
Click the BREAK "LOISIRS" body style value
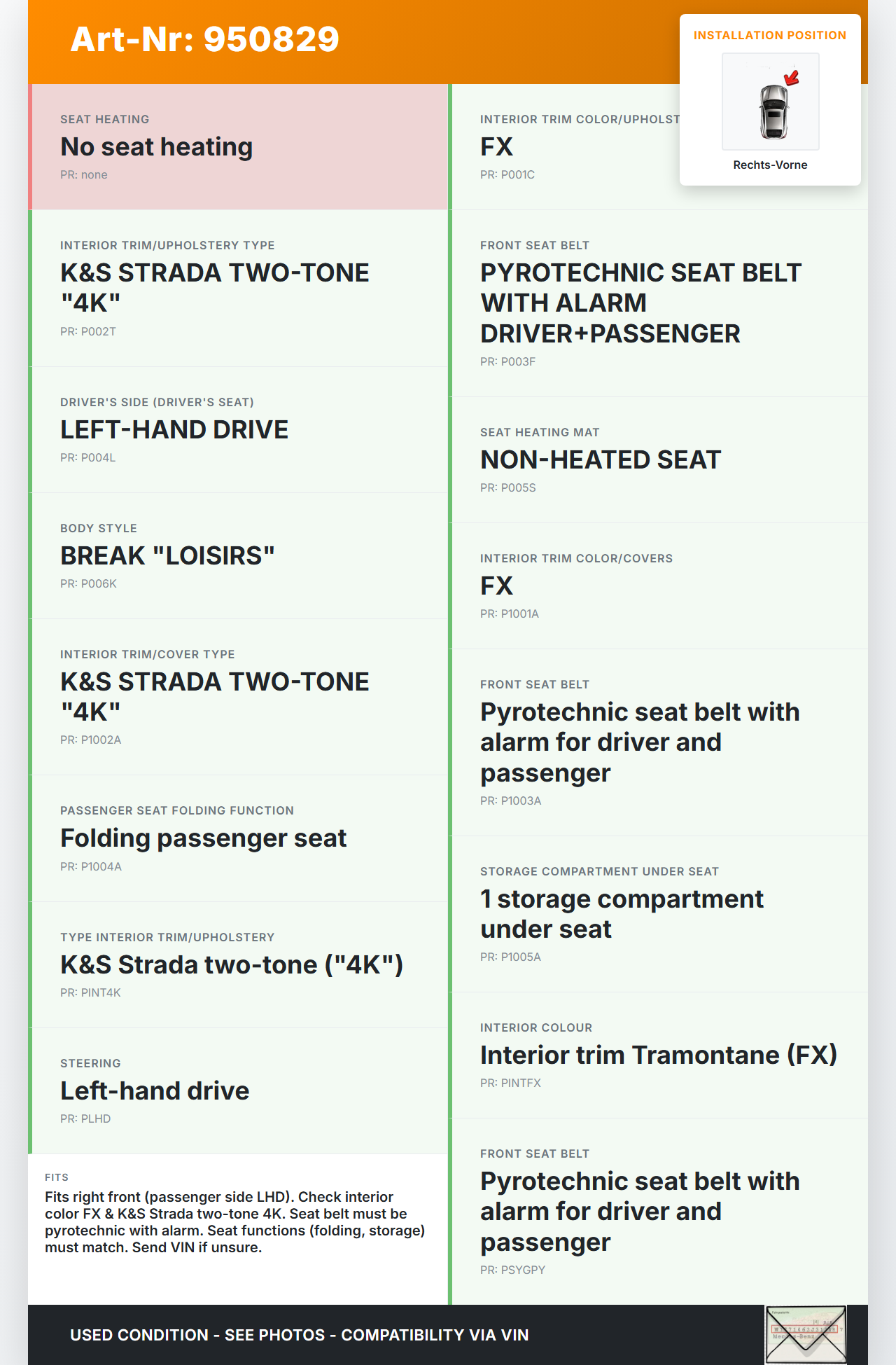point(167,556)
